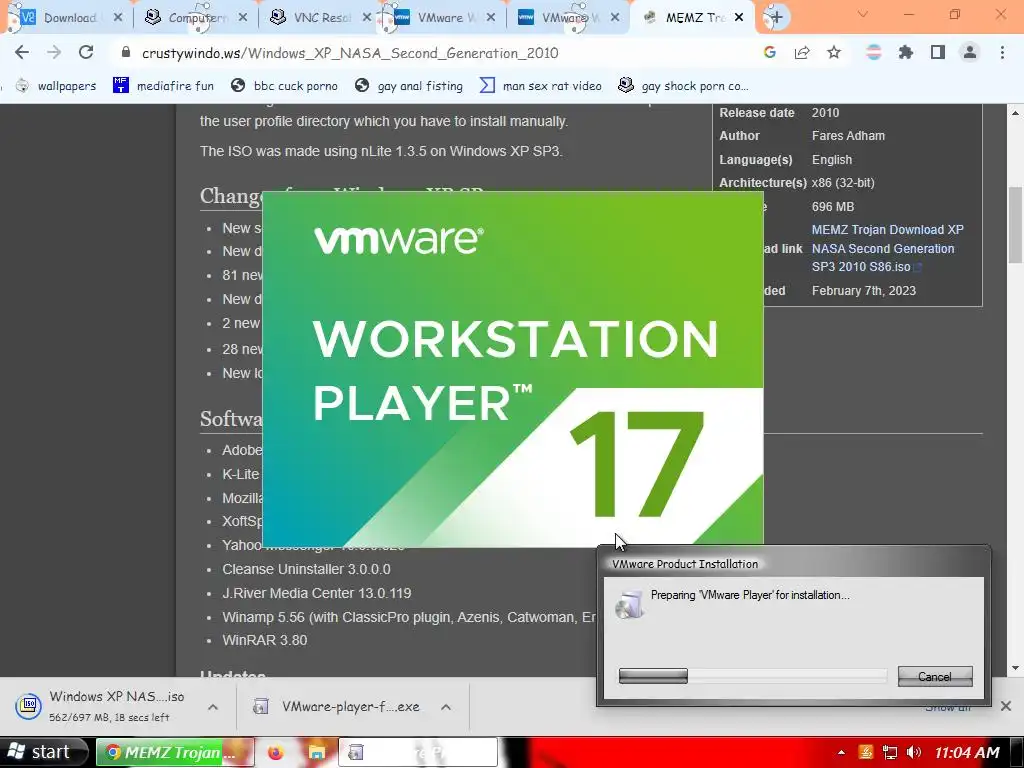Close the MEMZ Tro tab
The width and height of the screenshot is (1024, 768).
[x=739, y=18]
